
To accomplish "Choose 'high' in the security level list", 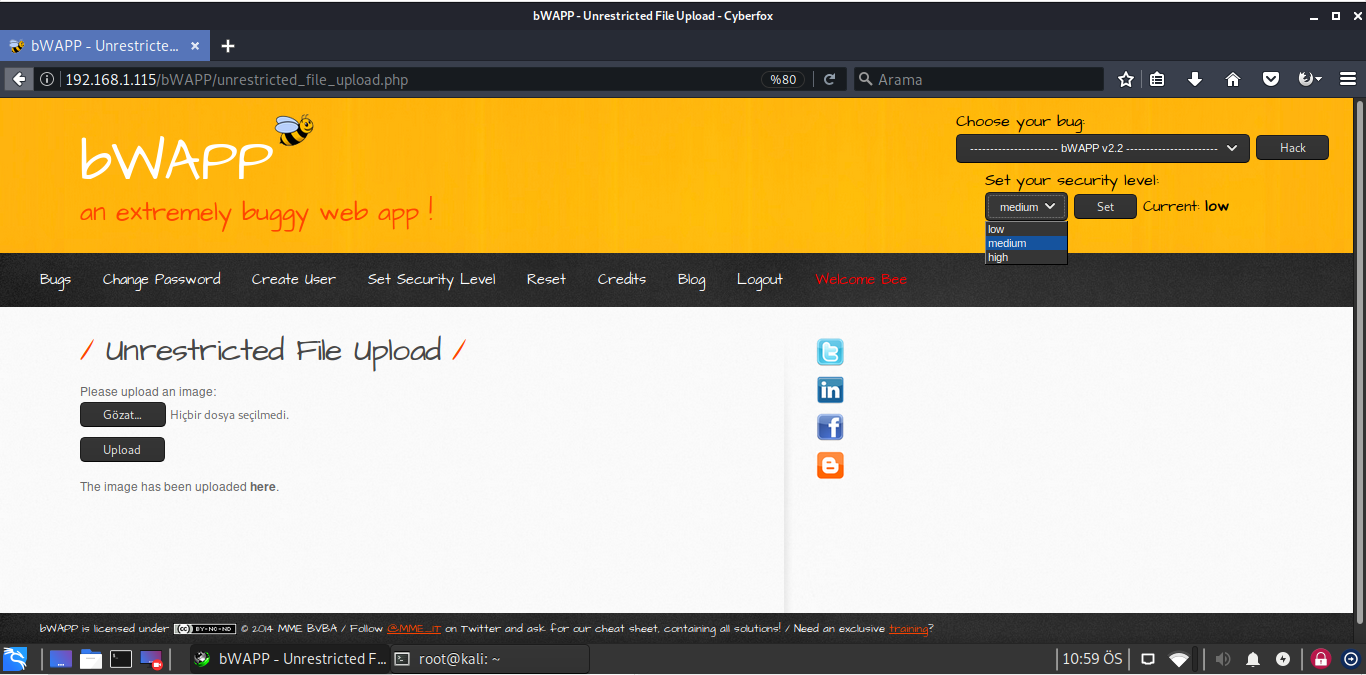I will click(1026, 257).
